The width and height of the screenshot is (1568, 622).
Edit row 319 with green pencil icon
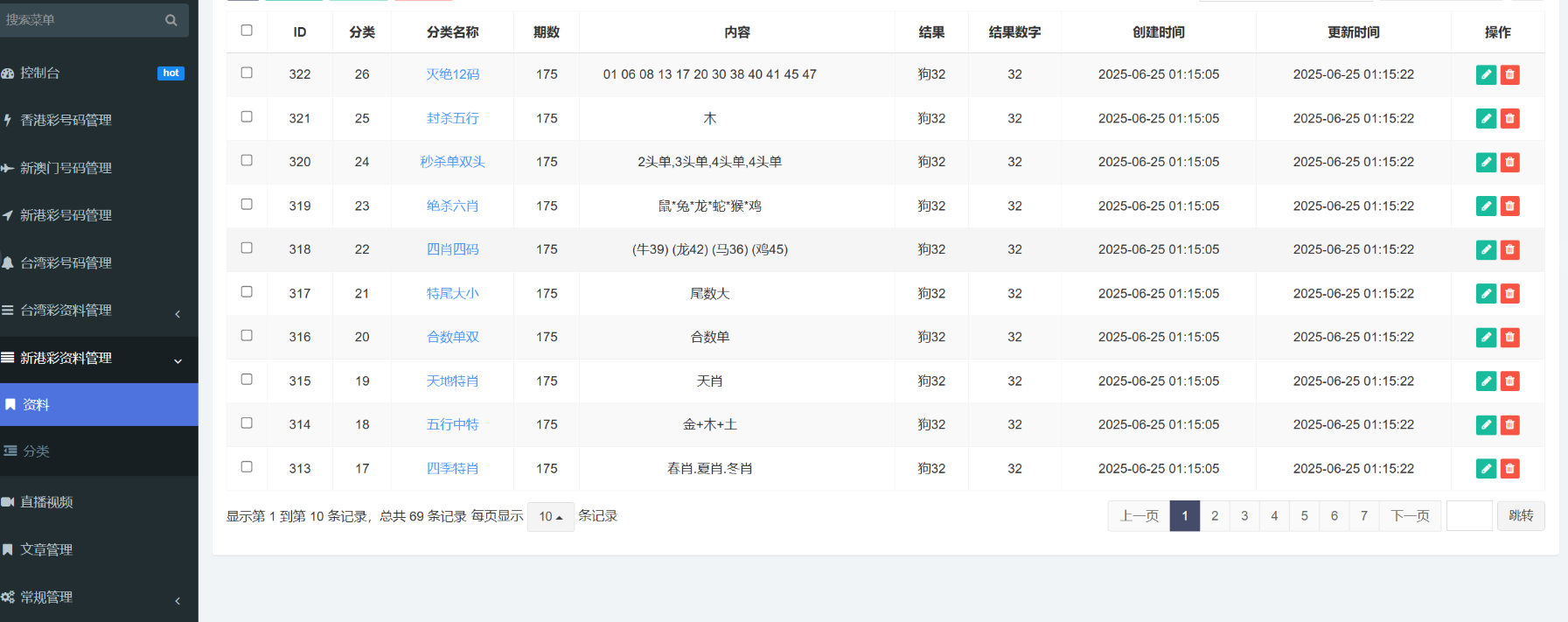1486,206
